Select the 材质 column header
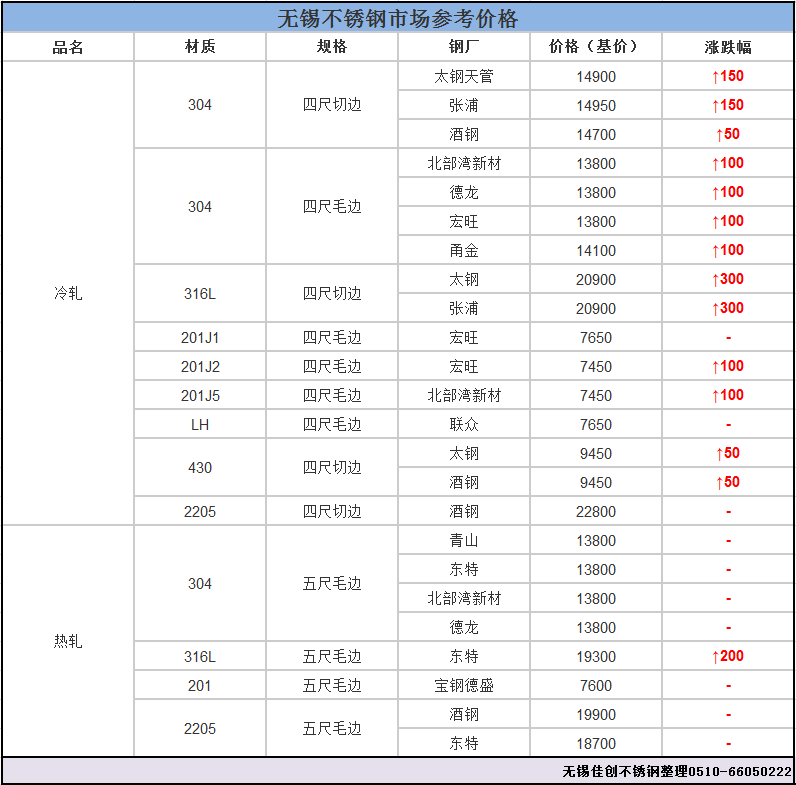The height and width of the screenshot is (785, 796). coord(200,47)
